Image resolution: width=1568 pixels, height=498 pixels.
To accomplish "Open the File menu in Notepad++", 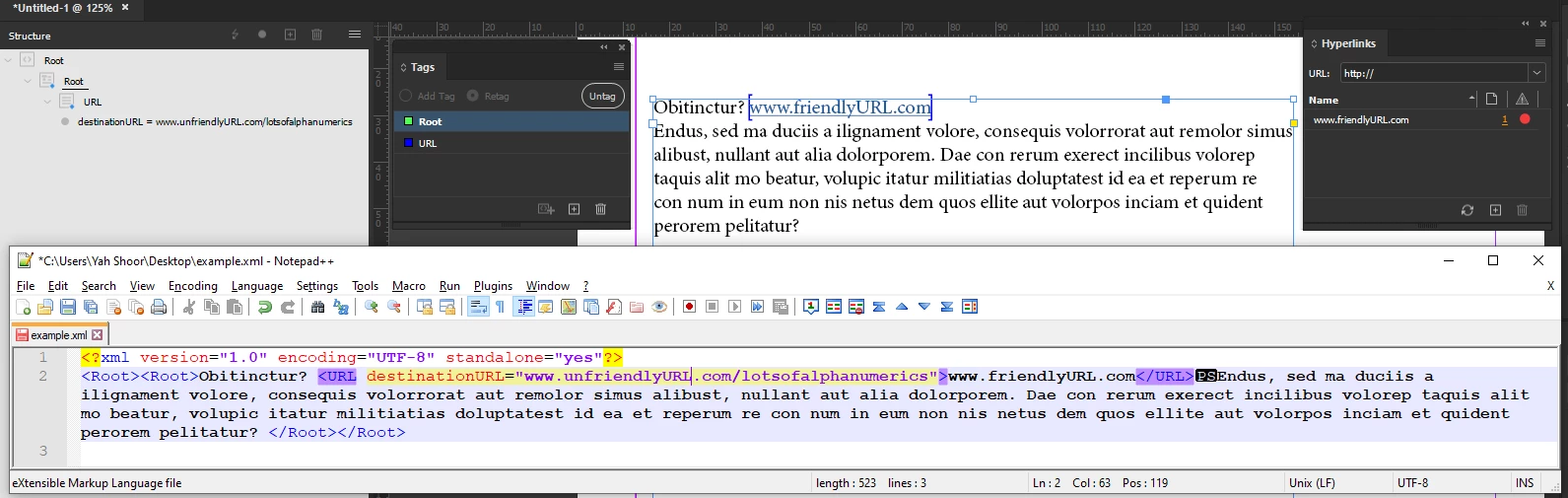I will click(x=26, y=286).
